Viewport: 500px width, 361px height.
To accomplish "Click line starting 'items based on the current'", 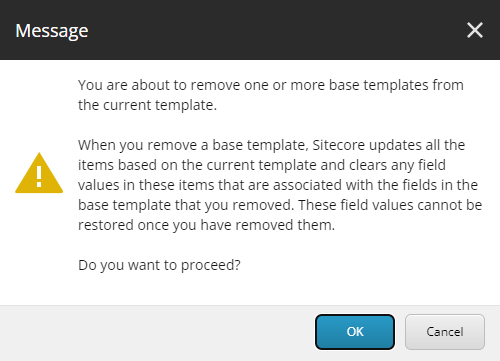I will click(262, 165).
